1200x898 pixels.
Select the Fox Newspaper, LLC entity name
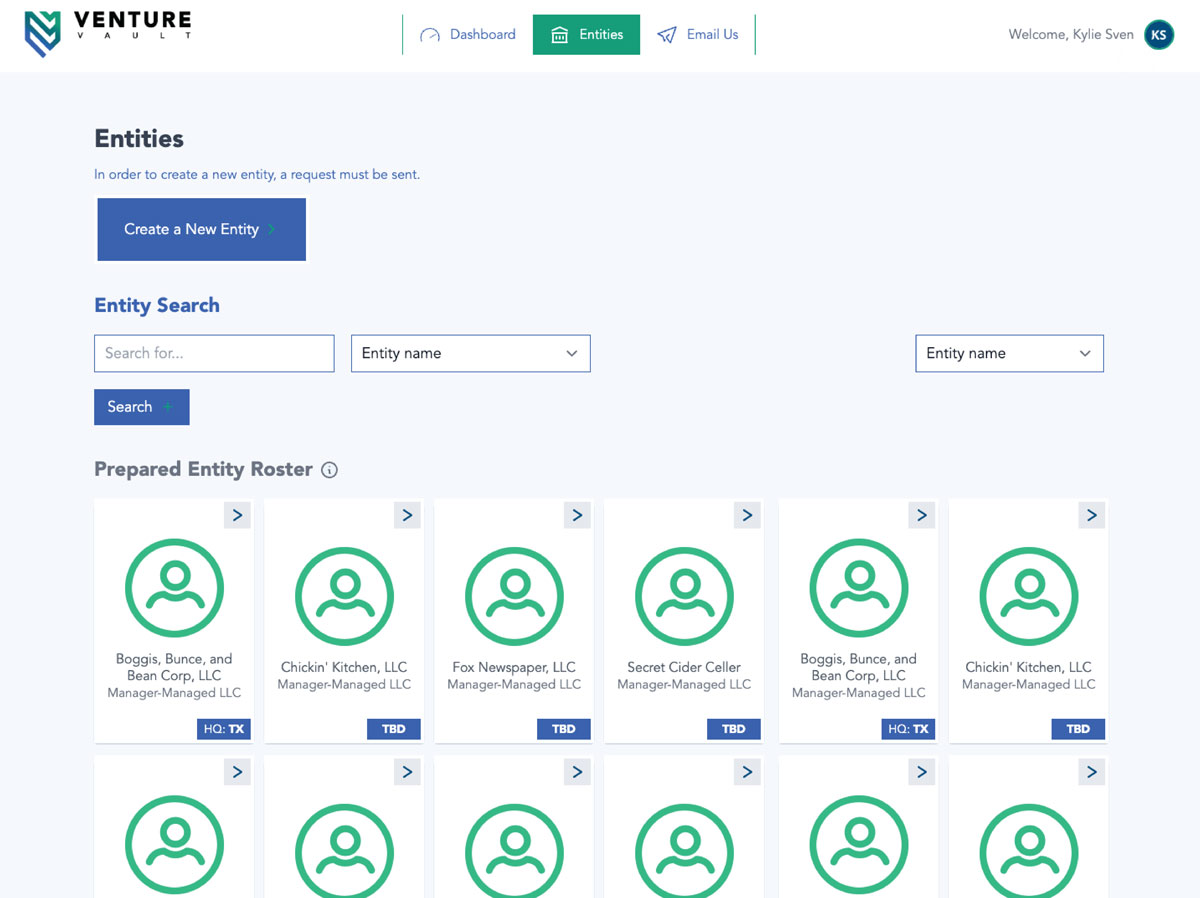(514, 667)
